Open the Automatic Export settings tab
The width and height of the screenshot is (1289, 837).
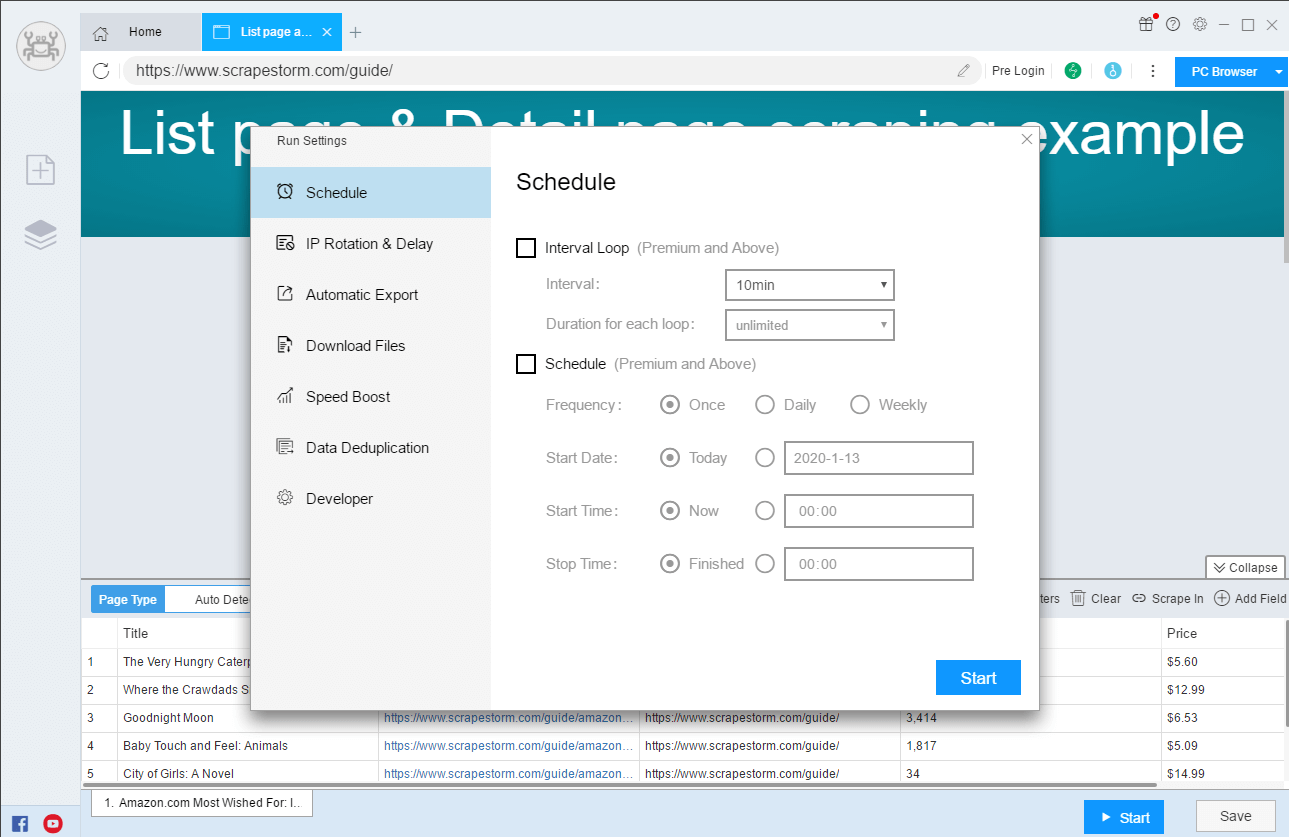(361, 295)
